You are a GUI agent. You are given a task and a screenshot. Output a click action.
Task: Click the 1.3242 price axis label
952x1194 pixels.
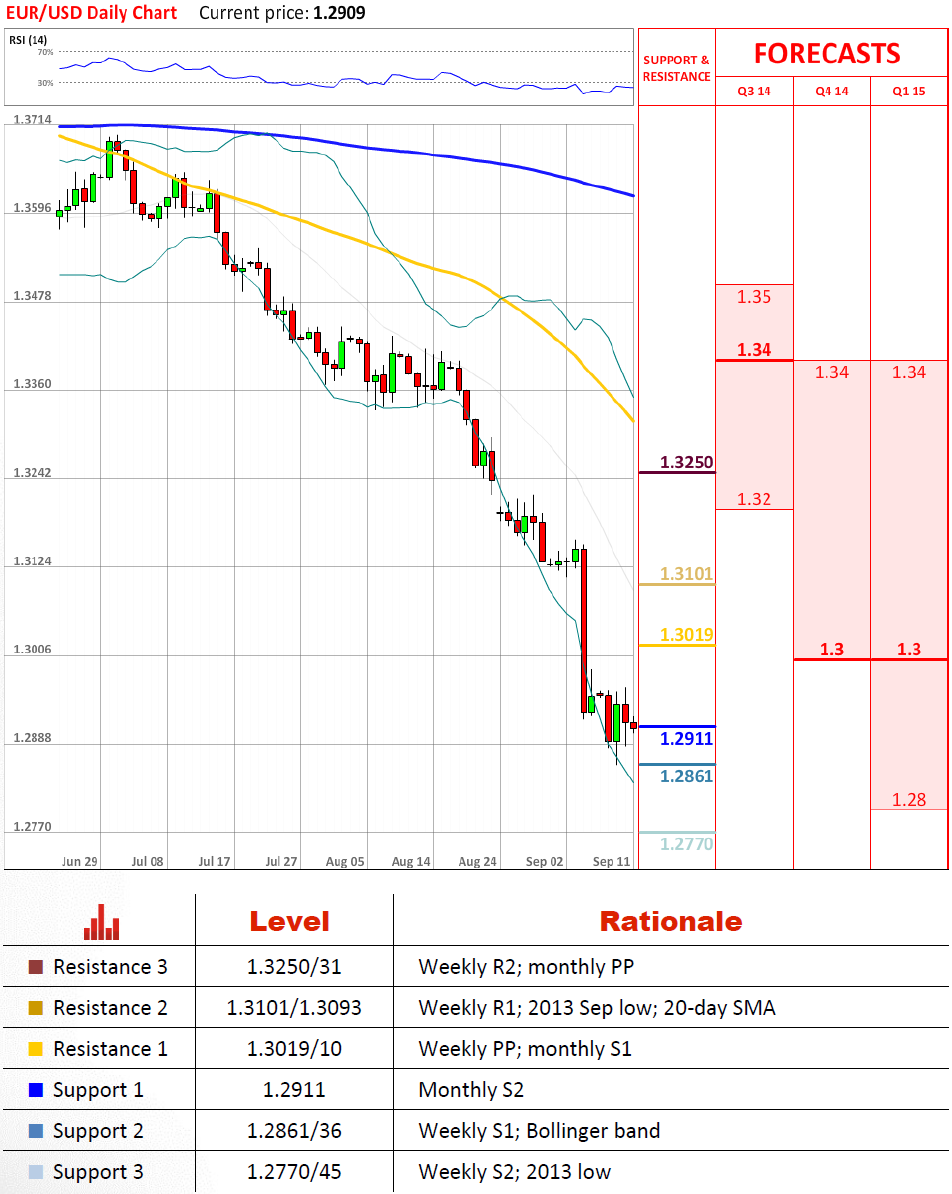33,473
